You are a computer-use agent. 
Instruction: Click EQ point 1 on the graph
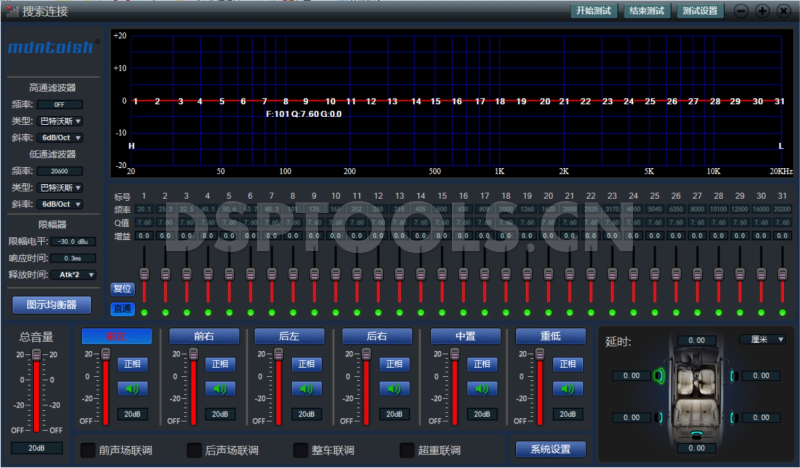pyautogui.click(x=135, y=101)
